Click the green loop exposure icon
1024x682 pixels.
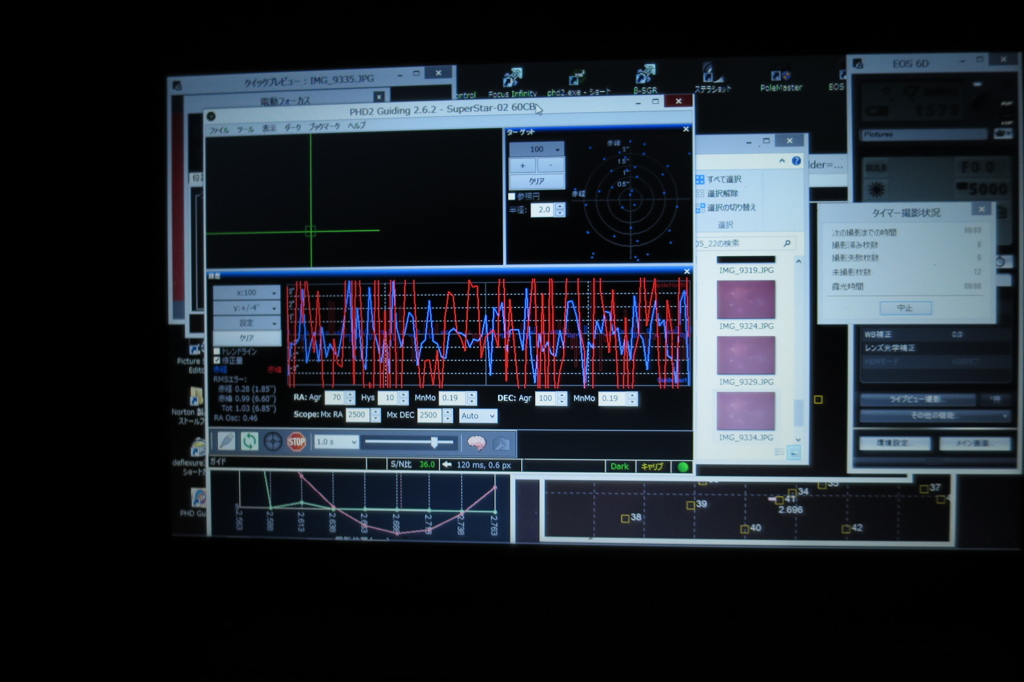(x=249, y=442)
